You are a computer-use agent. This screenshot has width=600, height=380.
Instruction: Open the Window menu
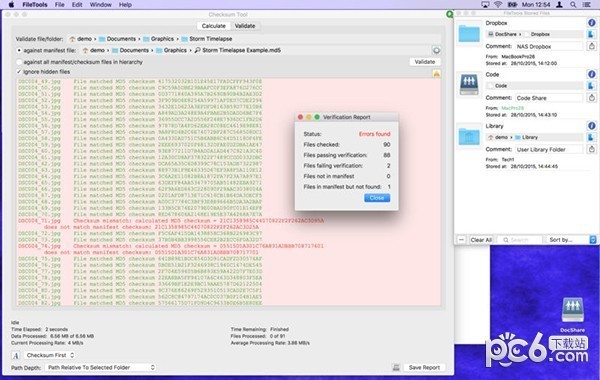tap(101, 5)
